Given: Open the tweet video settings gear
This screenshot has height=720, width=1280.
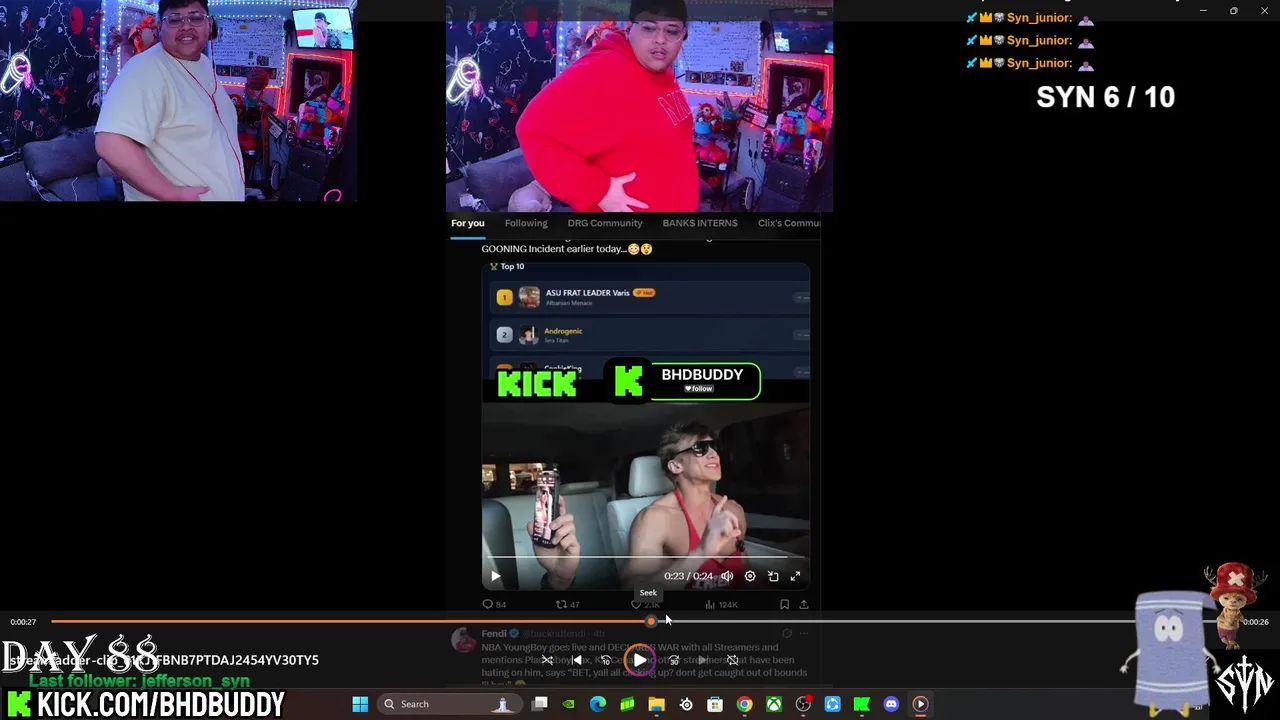Looking at the screenshot, I should tap(750, 576).
